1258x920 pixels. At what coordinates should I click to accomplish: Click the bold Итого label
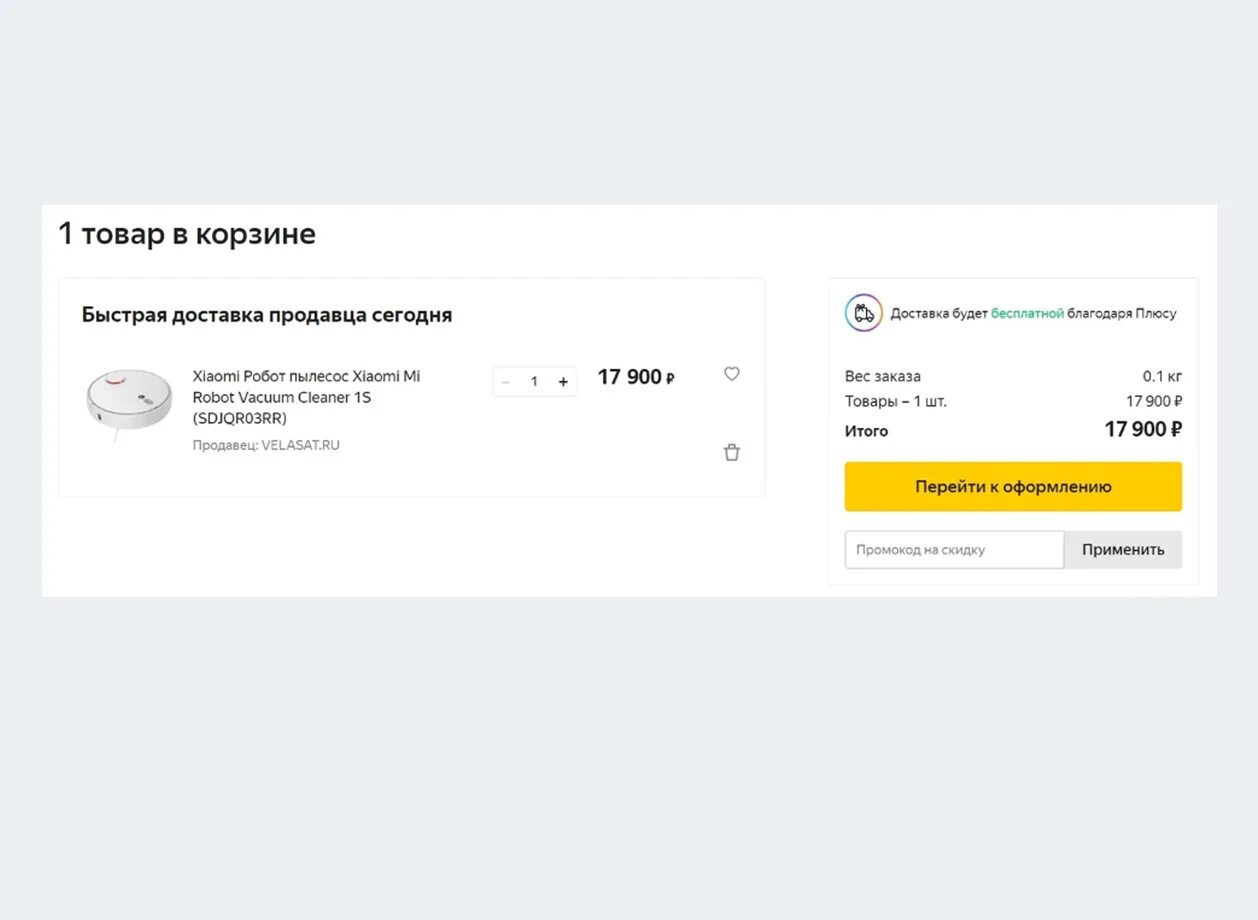(866, 431)
